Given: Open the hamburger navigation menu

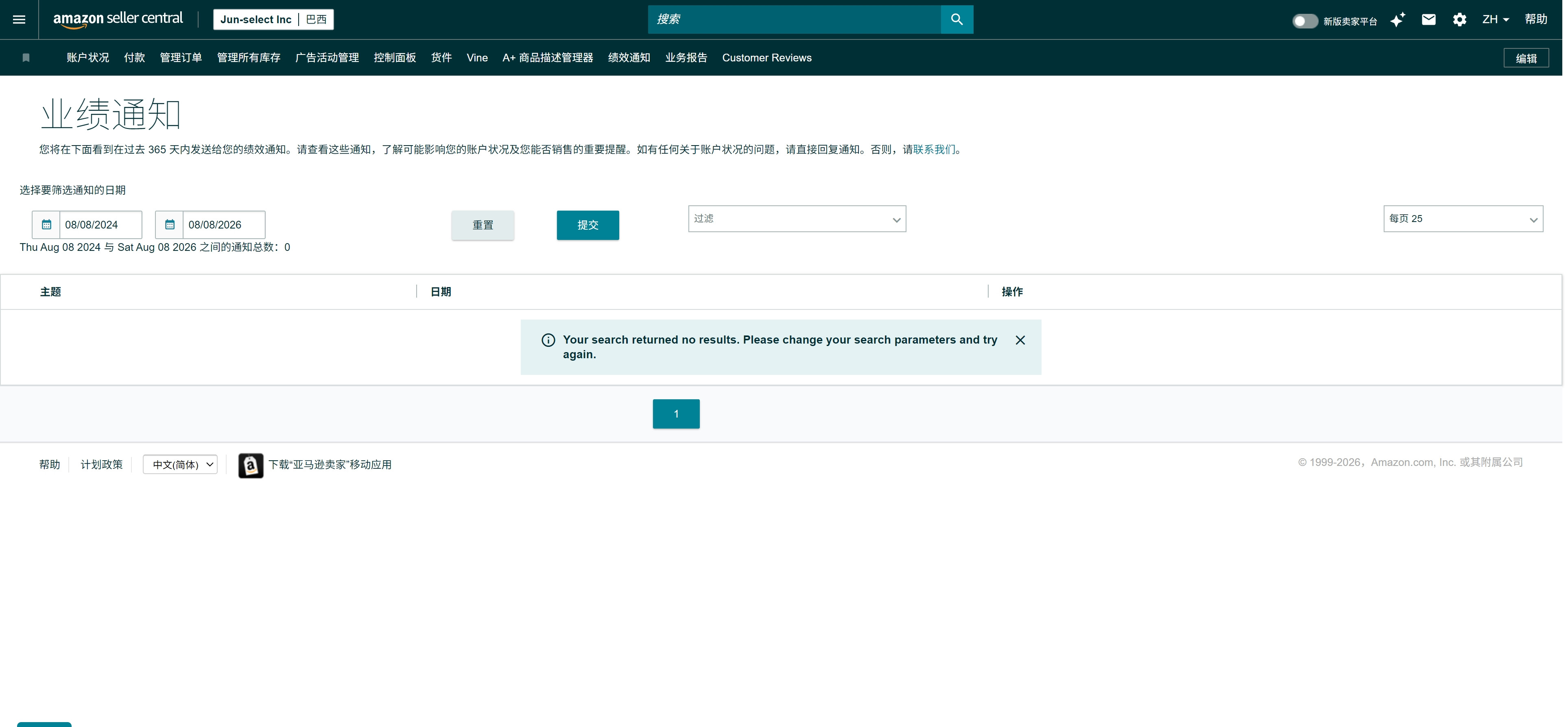Looking at the screenshot, I should pos(19,20).
